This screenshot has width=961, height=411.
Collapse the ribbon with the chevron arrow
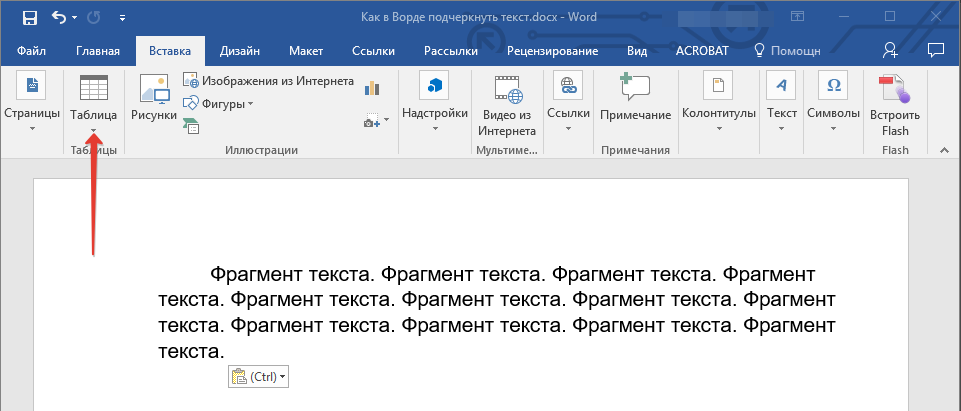(x=941, y=150)
